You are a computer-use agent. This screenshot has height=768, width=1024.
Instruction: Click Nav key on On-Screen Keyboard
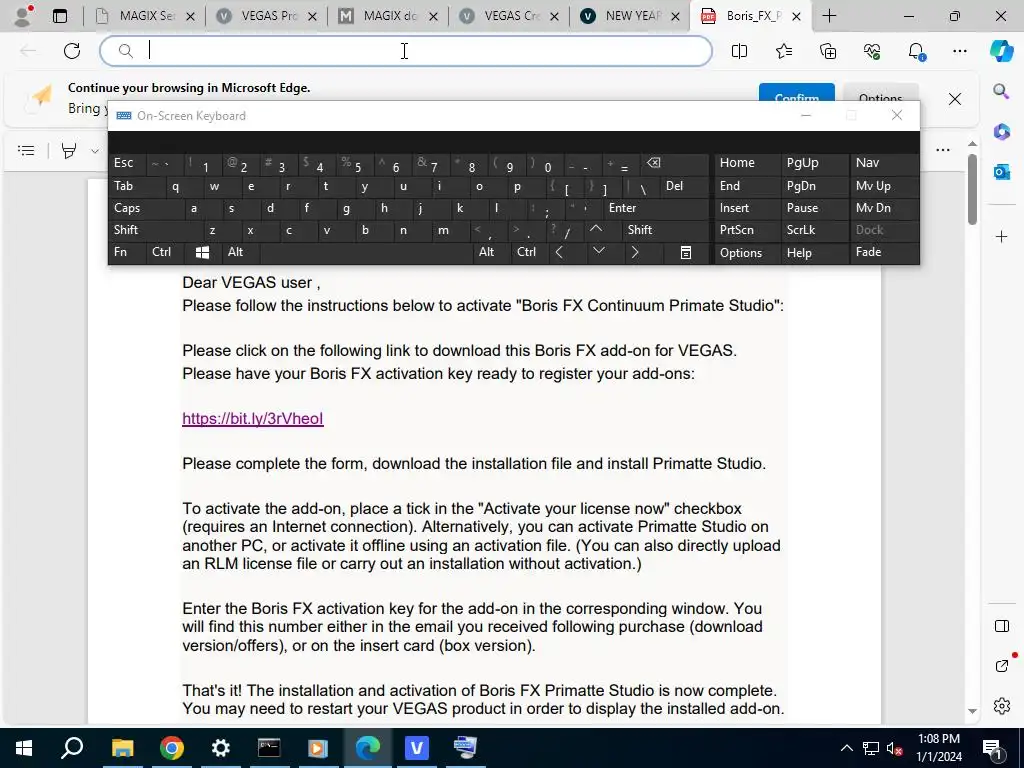click(883, 163)
